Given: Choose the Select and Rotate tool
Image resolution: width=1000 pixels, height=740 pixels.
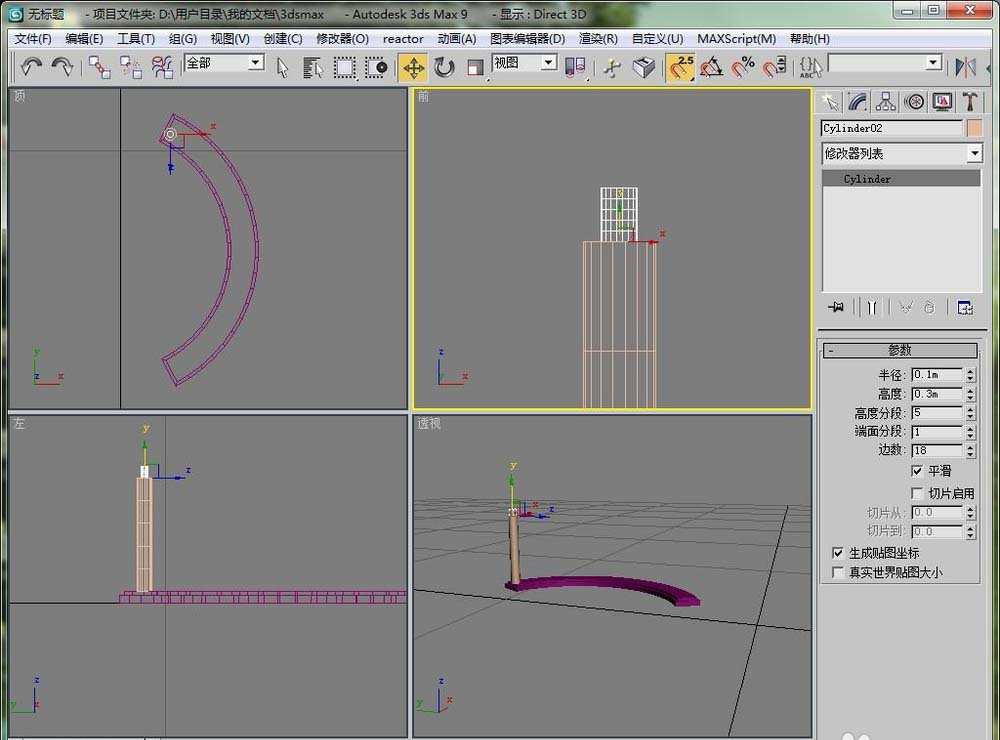Looking at the screenshot, I should point(444,67).
